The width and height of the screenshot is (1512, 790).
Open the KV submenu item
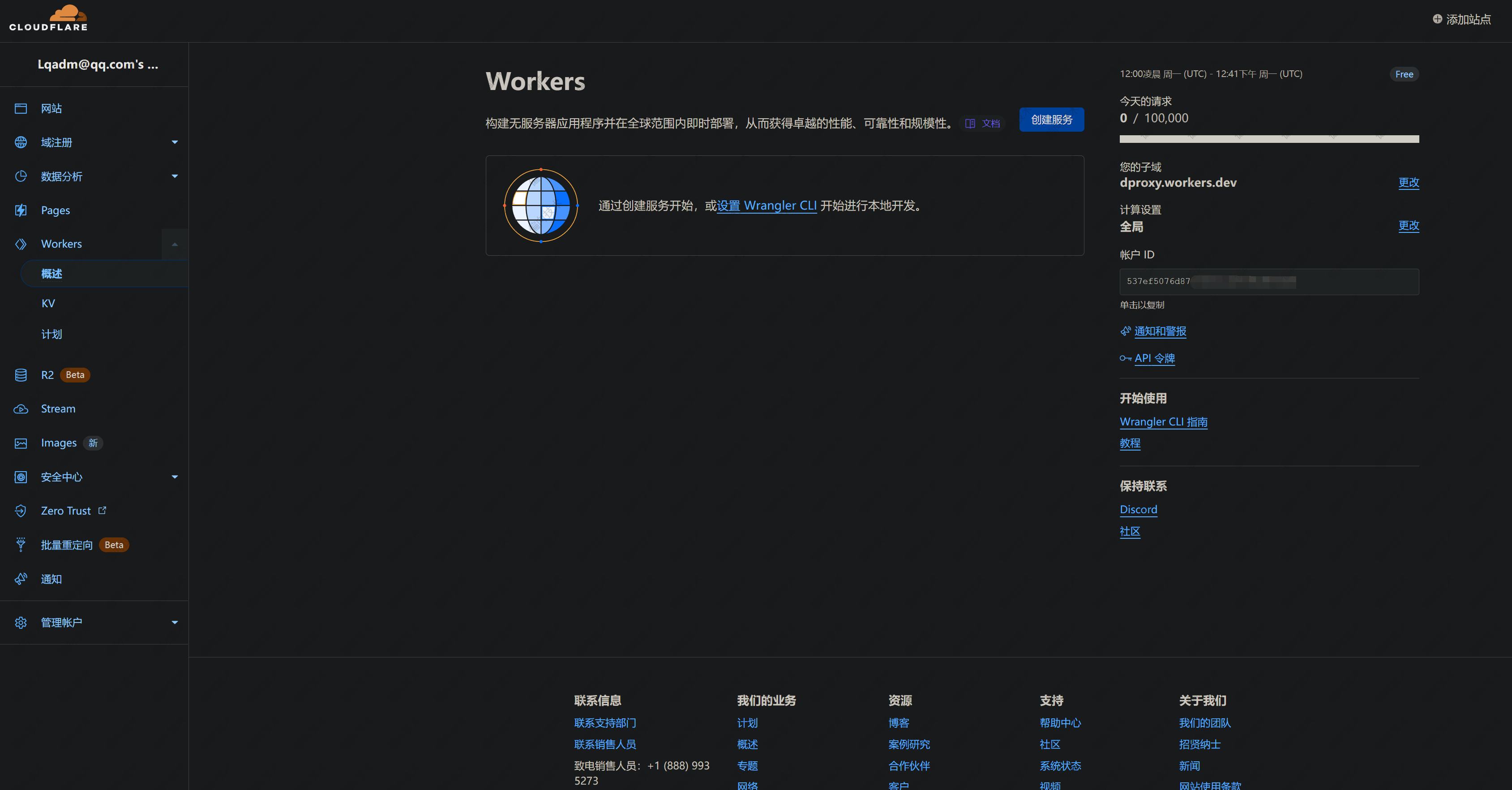coord(48,304)
